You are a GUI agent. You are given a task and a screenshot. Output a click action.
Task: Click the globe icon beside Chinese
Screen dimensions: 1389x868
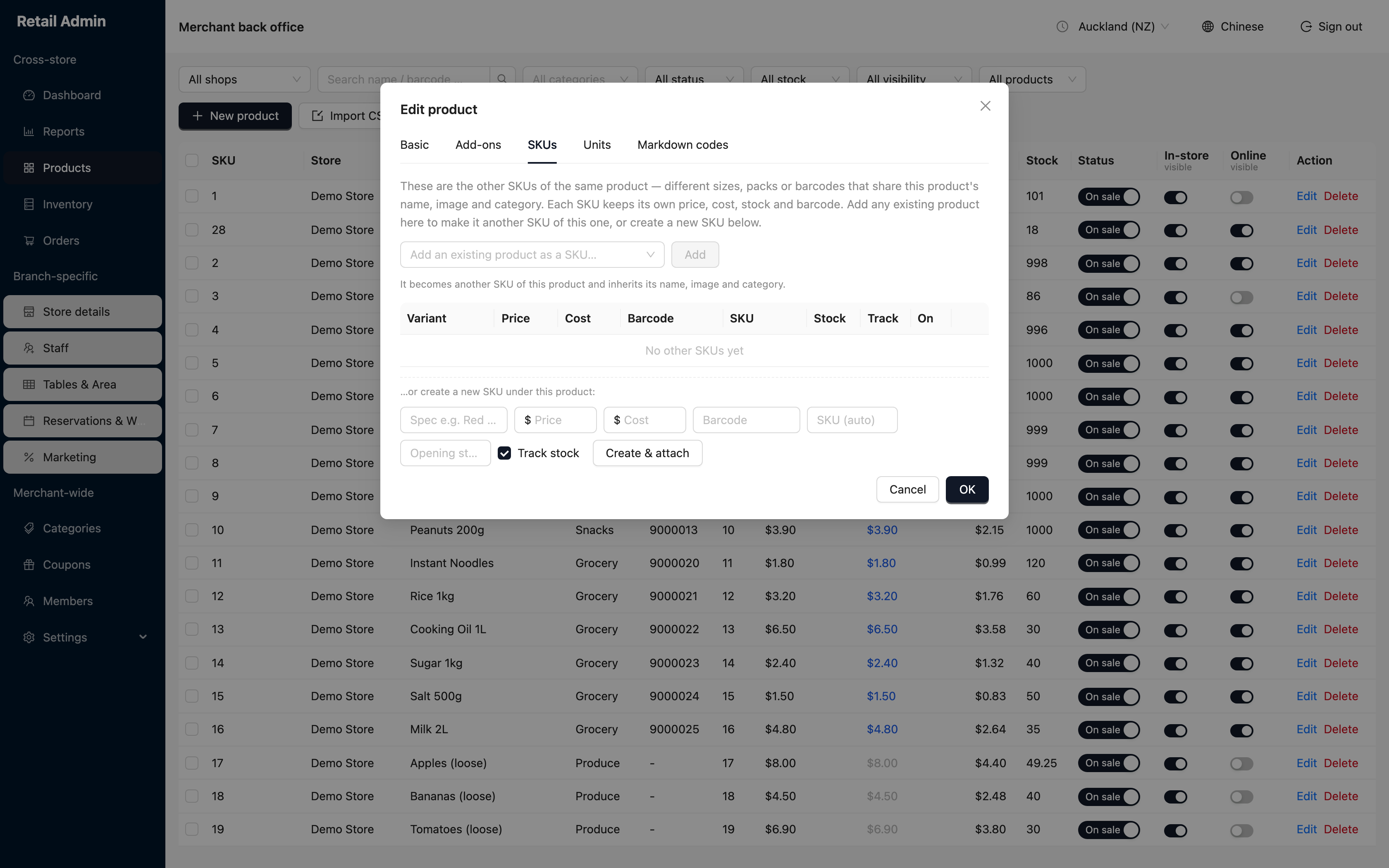(x=1208, y=26)
